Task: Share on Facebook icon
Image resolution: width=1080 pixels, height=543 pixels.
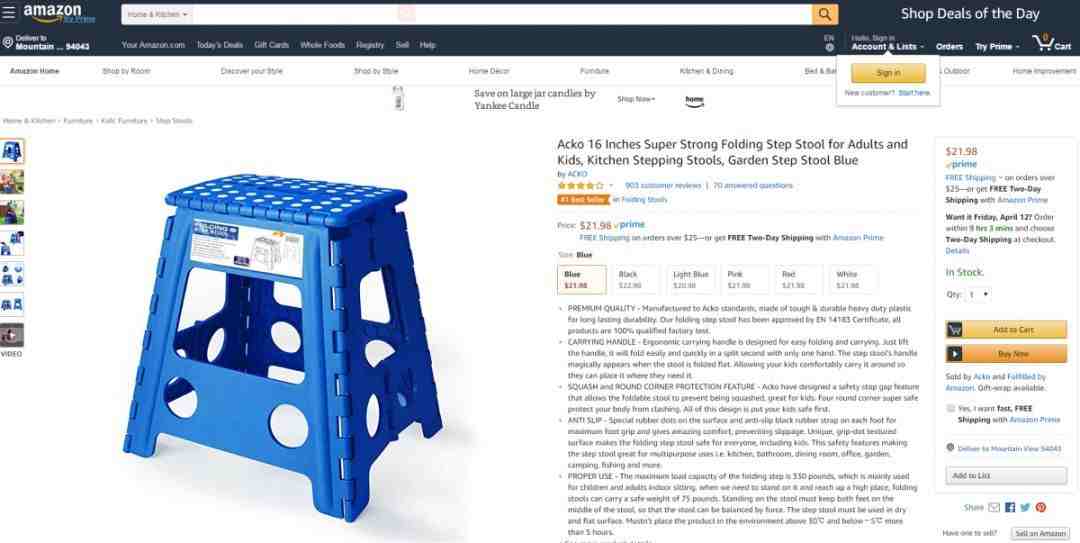Action: 1010,507
